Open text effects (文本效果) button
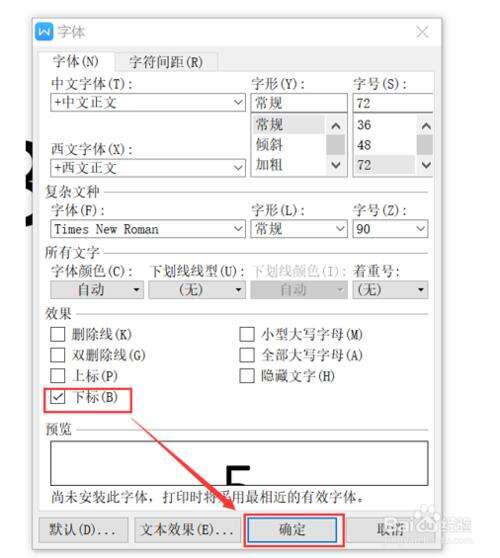The height and width of the screenshot is (558, 500). point(188,530)
